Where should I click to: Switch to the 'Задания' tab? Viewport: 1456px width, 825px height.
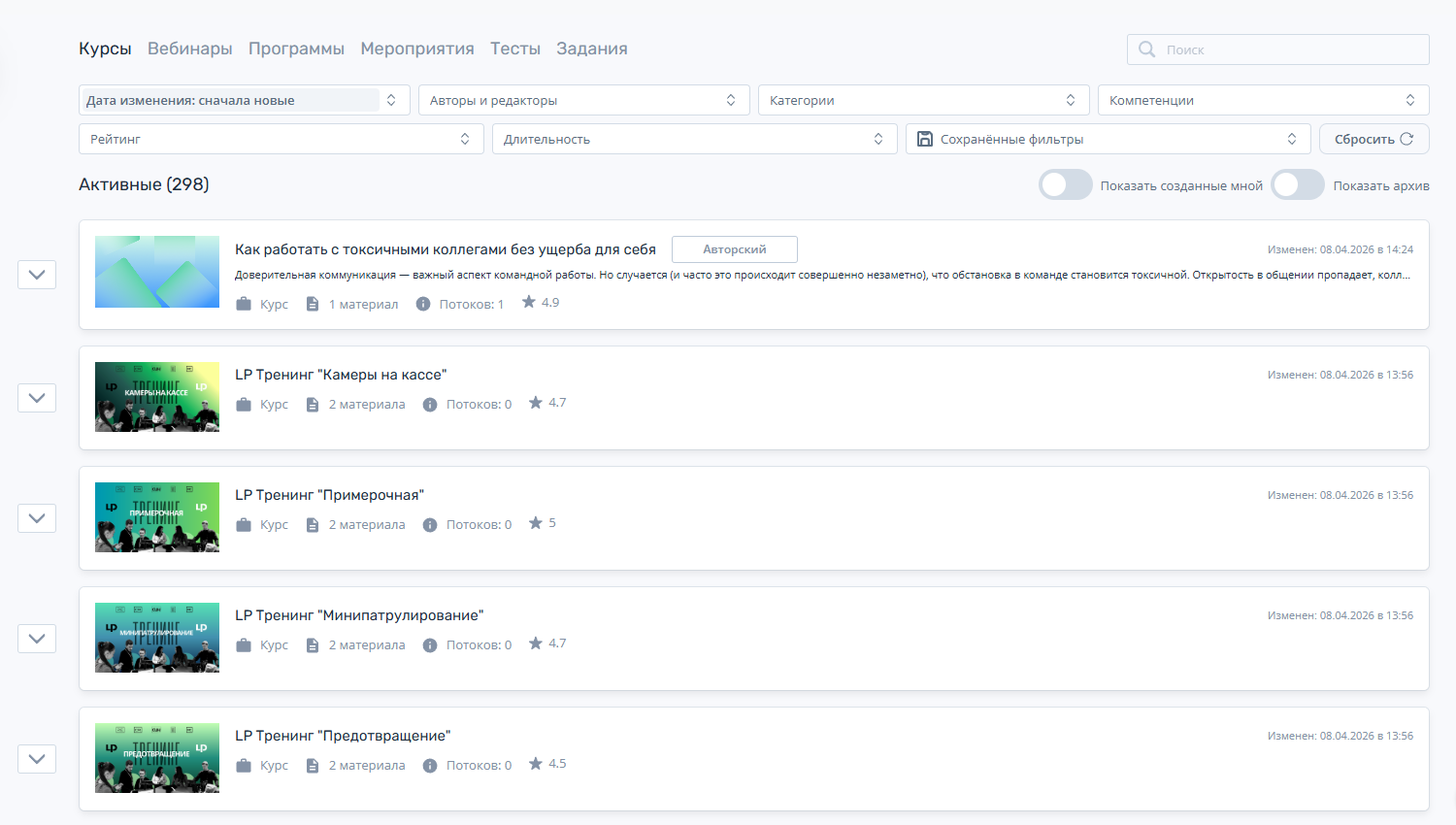click(592, 49)
